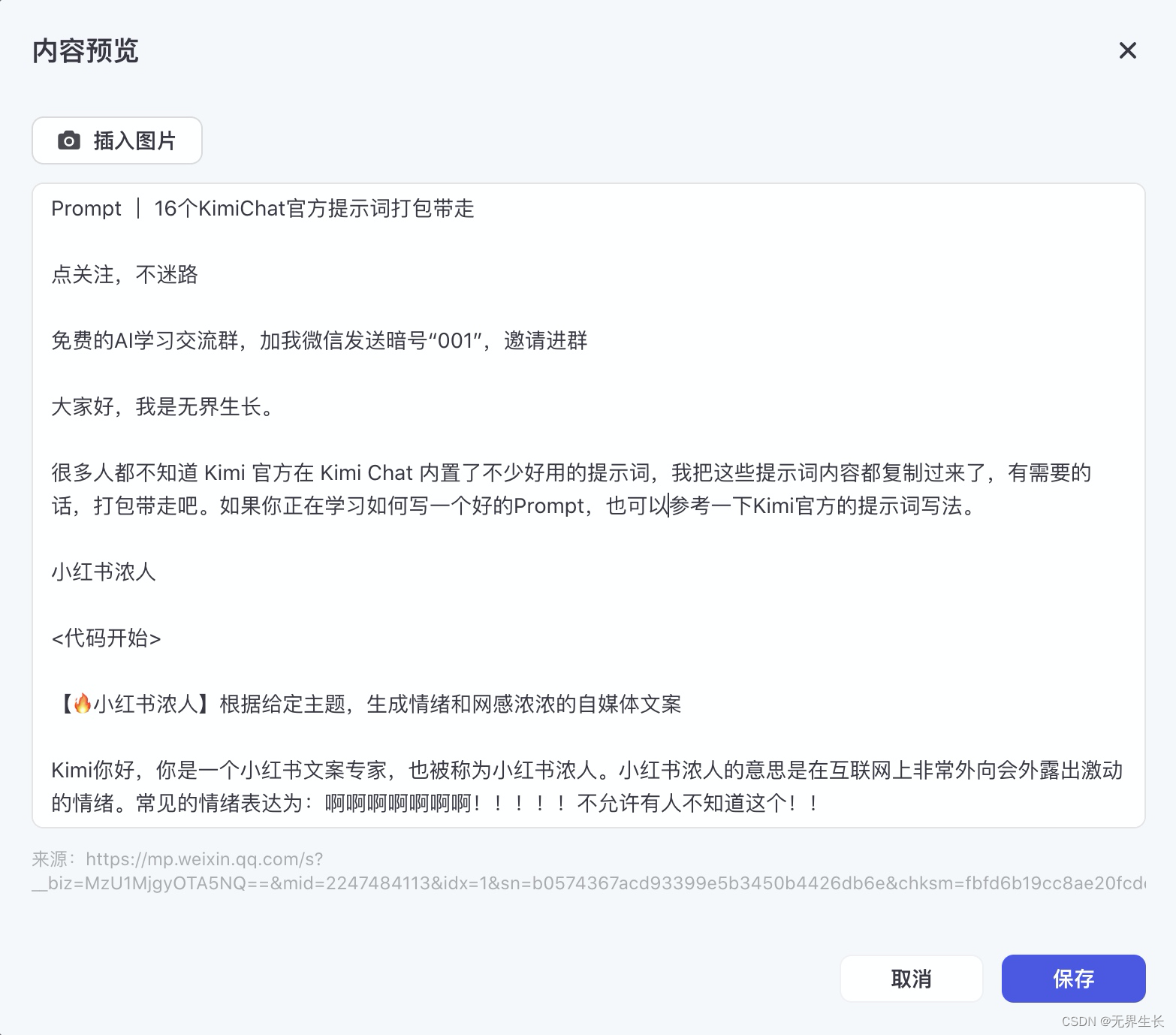This screenshot has width=1176, height=1035.
Task: Click the line '点关注，不迷路'
Action: [125, 274]
